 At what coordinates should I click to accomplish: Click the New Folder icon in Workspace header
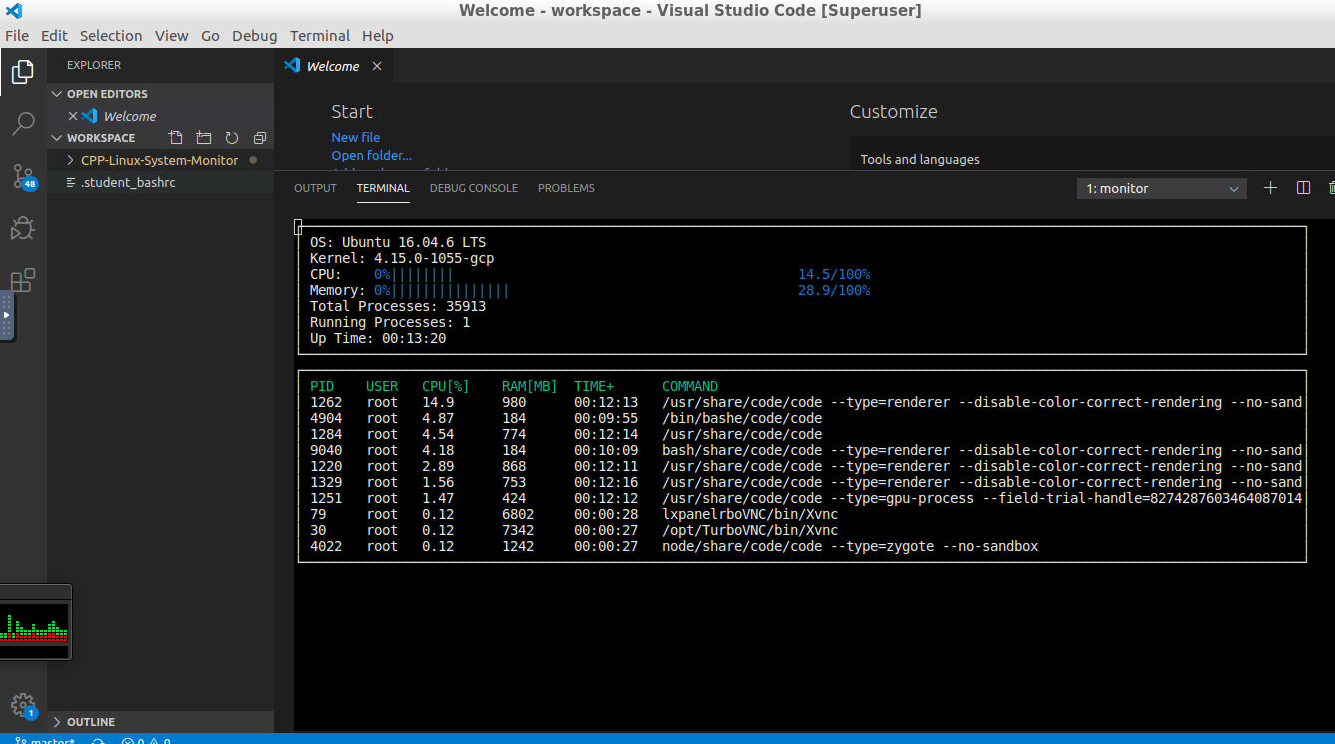click(204, 138)
